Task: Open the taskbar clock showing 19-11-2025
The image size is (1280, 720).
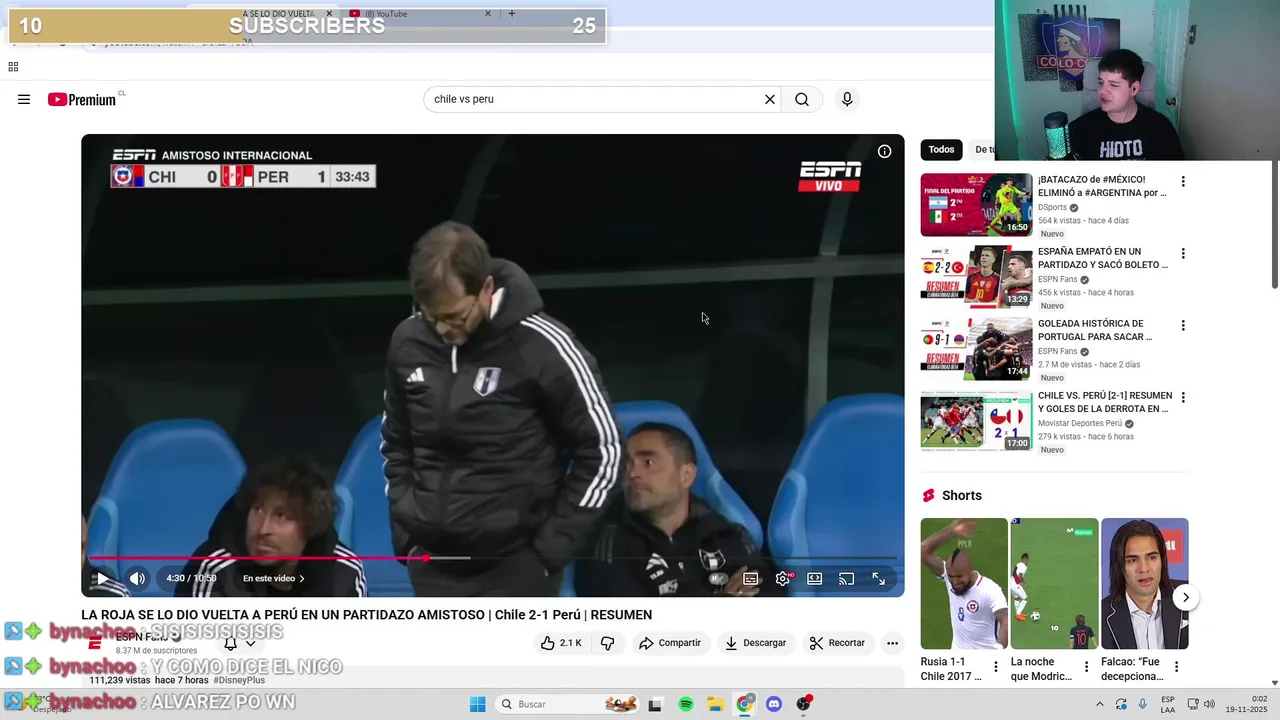Action: 1244,704
